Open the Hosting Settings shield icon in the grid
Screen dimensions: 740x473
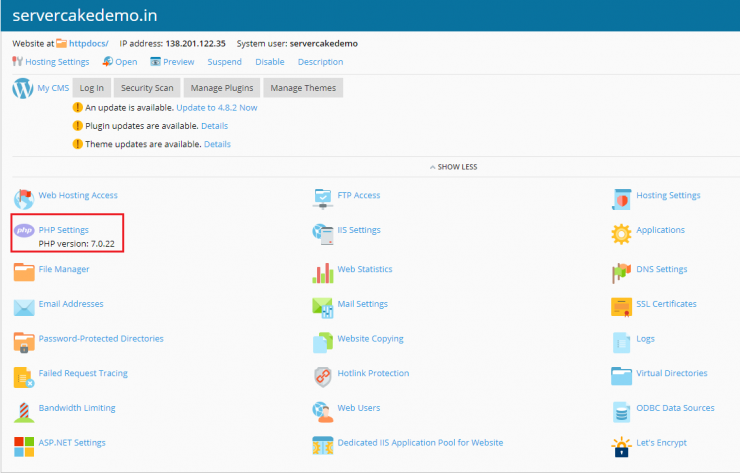622,199
